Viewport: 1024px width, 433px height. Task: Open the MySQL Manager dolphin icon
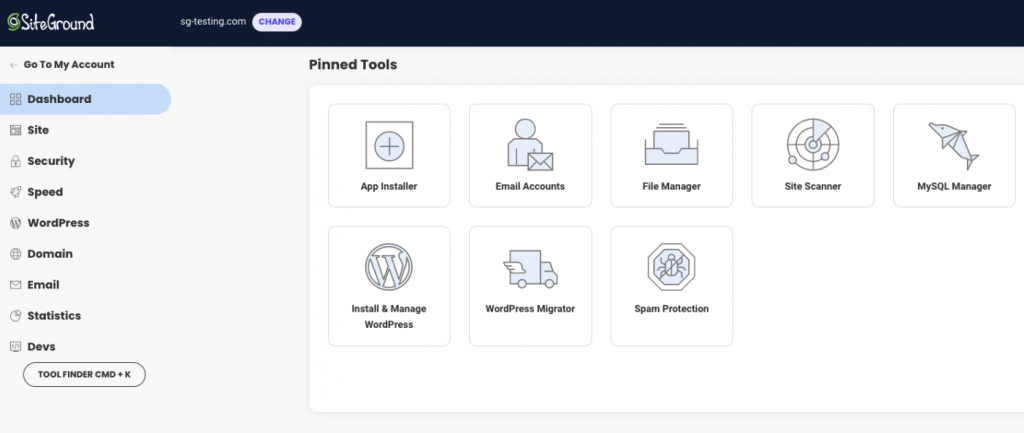coord(954,145)
